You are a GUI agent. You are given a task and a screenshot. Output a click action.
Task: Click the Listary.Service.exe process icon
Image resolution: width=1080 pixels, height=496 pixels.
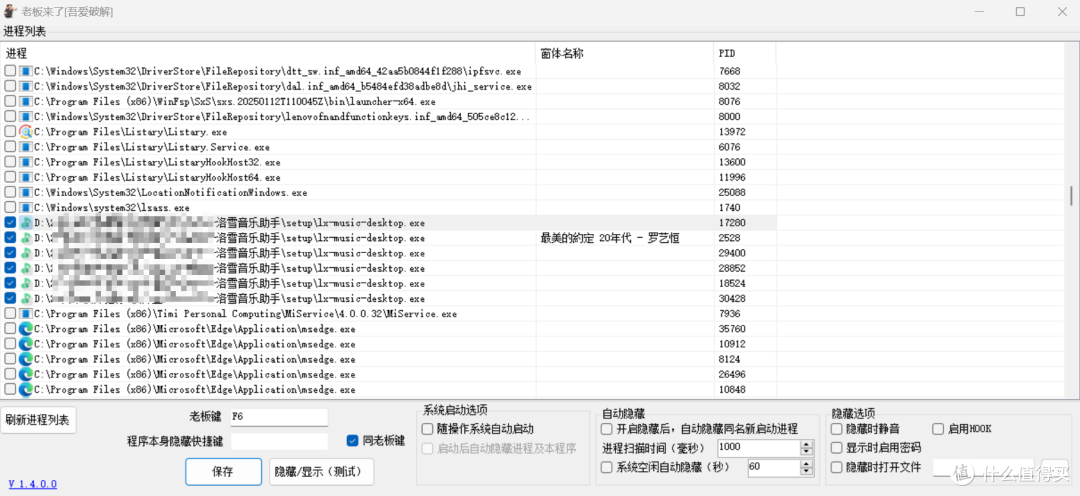[x=25, y=147]
